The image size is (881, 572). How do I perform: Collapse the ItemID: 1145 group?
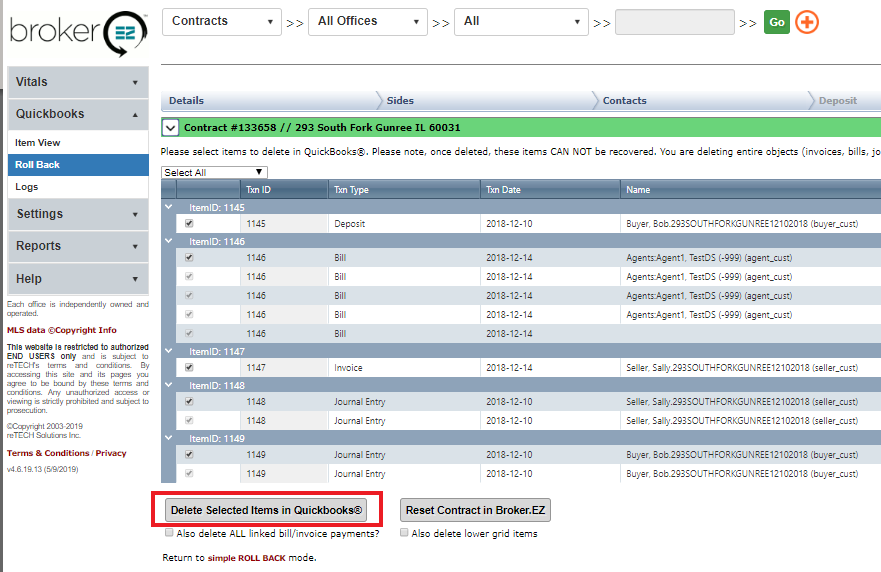[168, 207]
